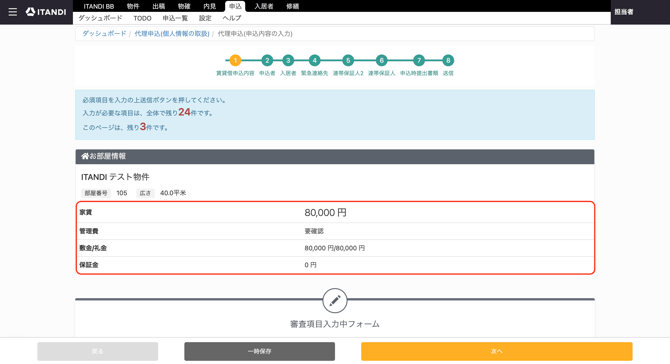The image size is (670, 364).
Task: Click the 戻る button
Action: (97, 351)
